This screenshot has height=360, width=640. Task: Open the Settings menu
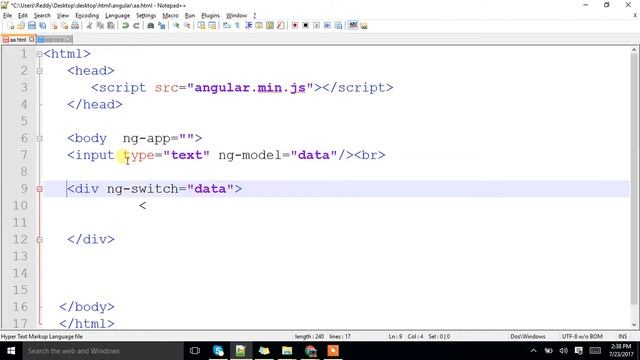click(146, 16)
